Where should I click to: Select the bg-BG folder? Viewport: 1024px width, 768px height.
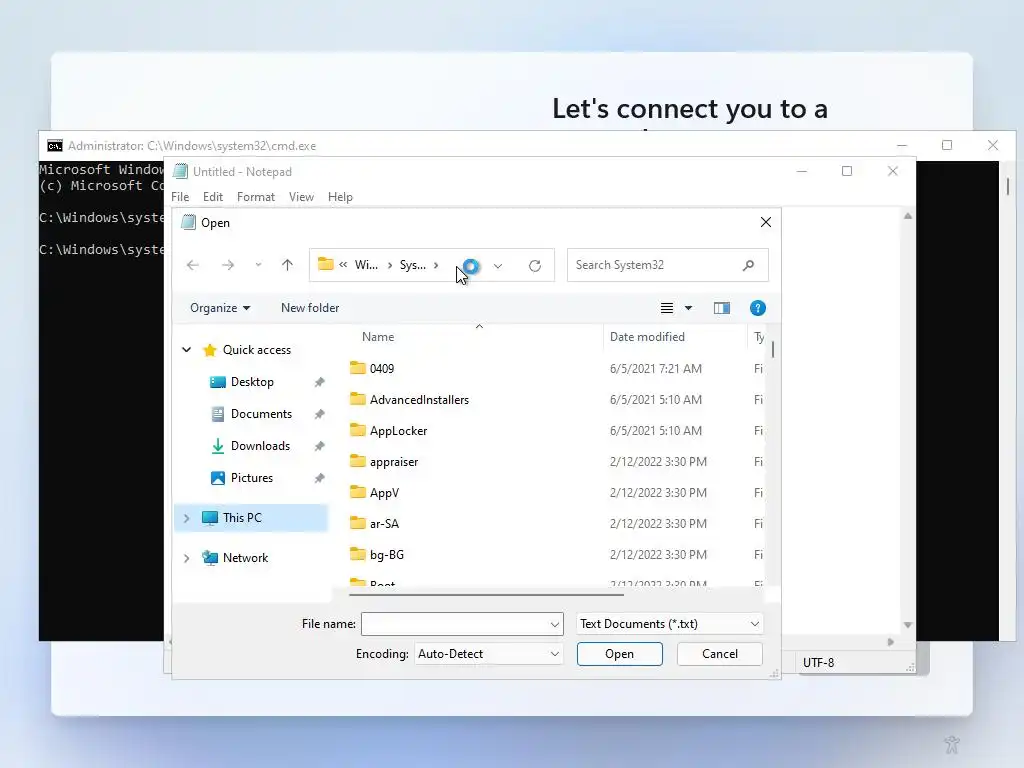coord(387,555)
